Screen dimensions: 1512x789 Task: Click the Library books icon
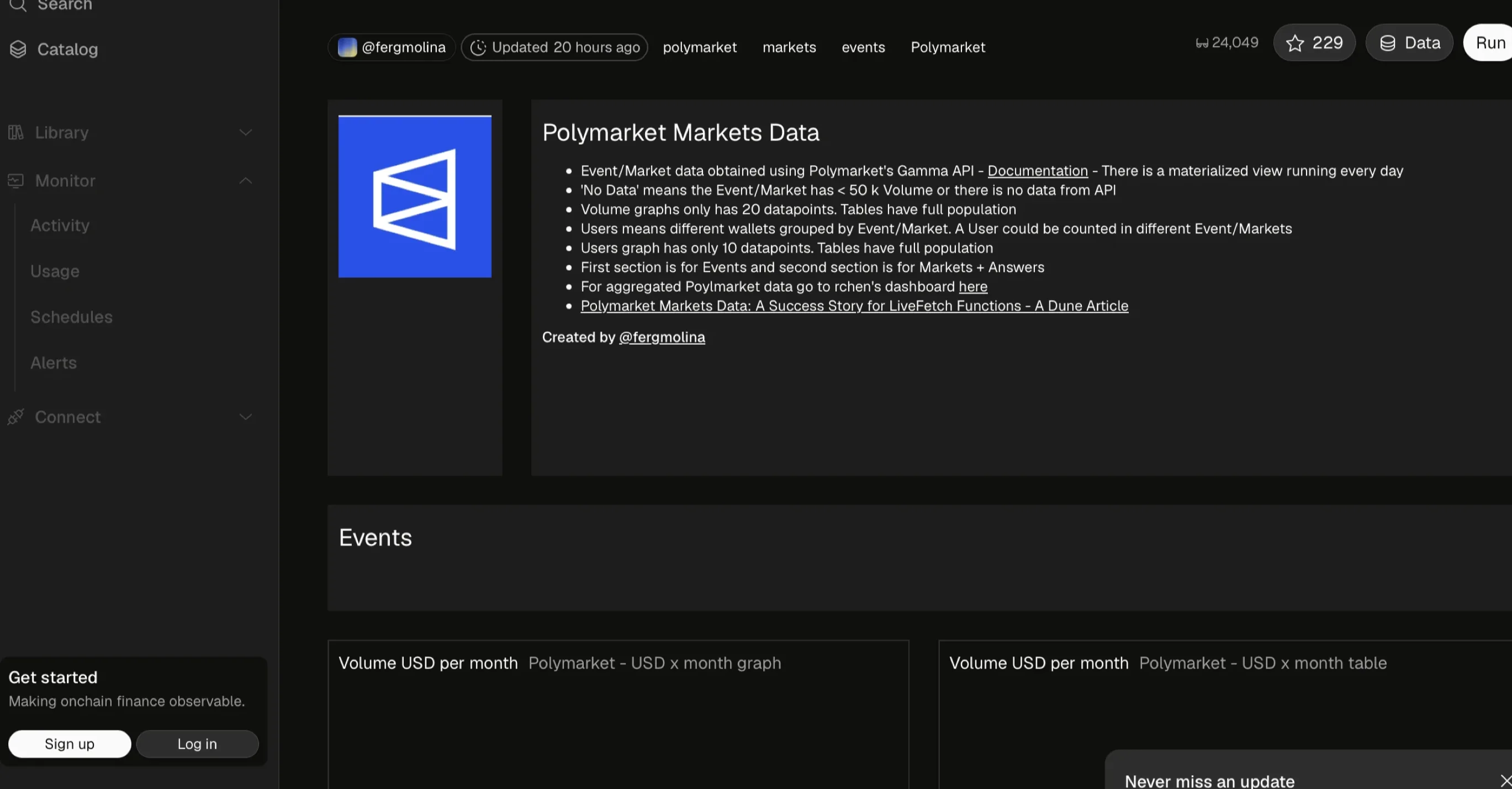(16, 132)
